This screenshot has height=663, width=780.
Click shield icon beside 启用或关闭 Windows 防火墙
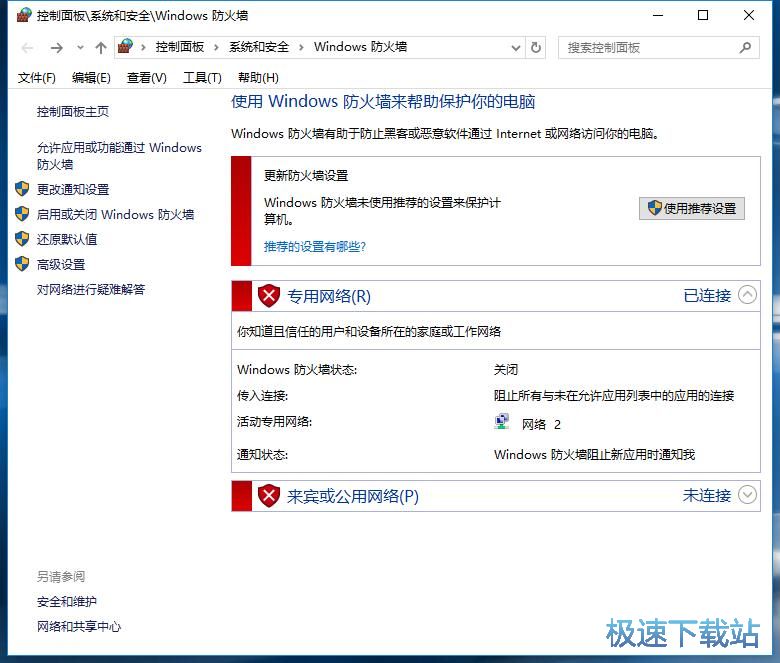click(22, 214)
